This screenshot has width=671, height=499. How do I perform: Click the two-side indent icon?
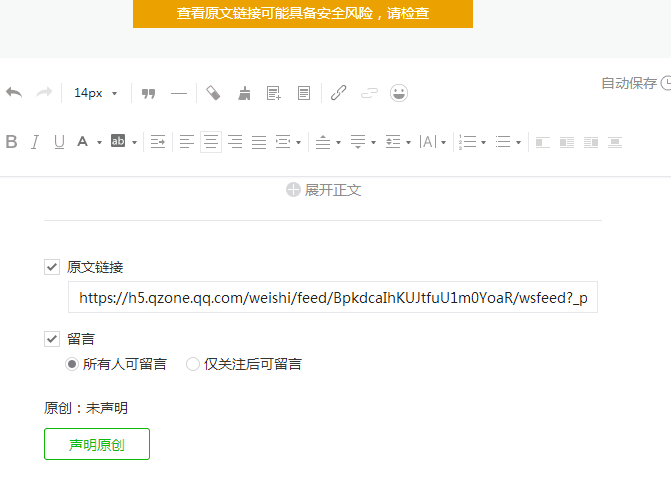click(x=283, y=142)
